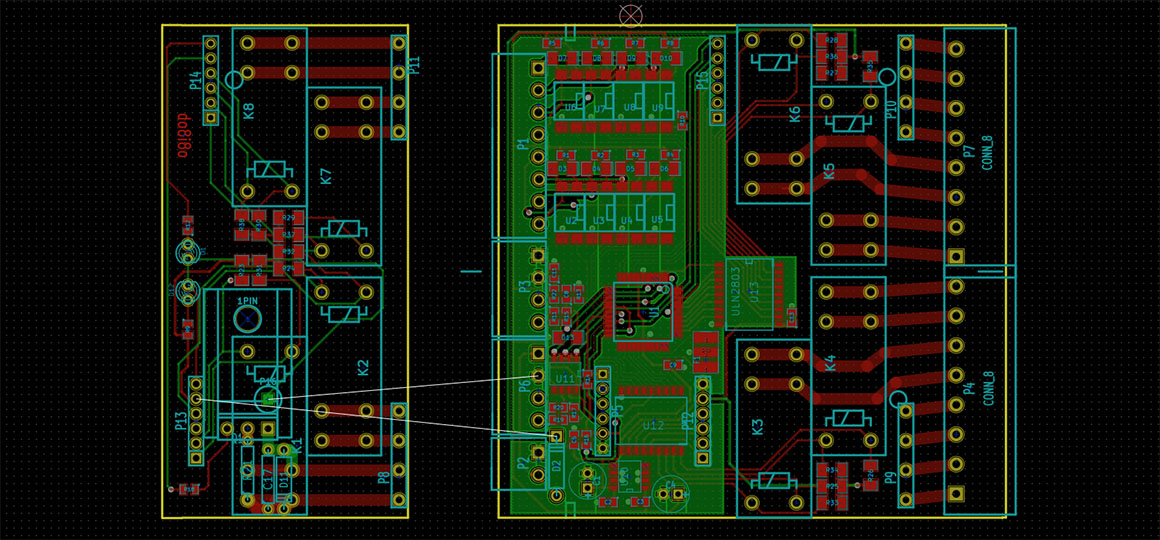Select the C17 capacitor footprint
Screen dimensions: 1160x540
coord(267,477)
